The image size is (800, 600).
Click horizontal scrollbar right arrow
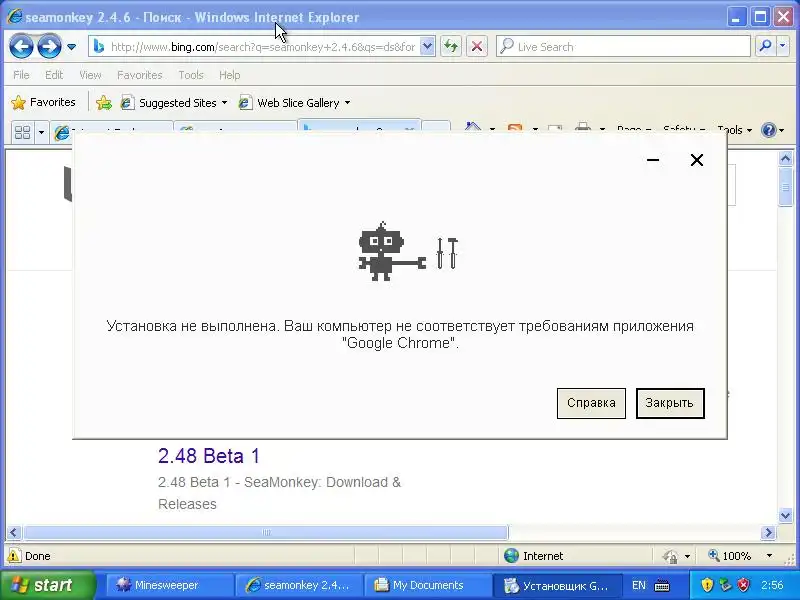(768, 533)
